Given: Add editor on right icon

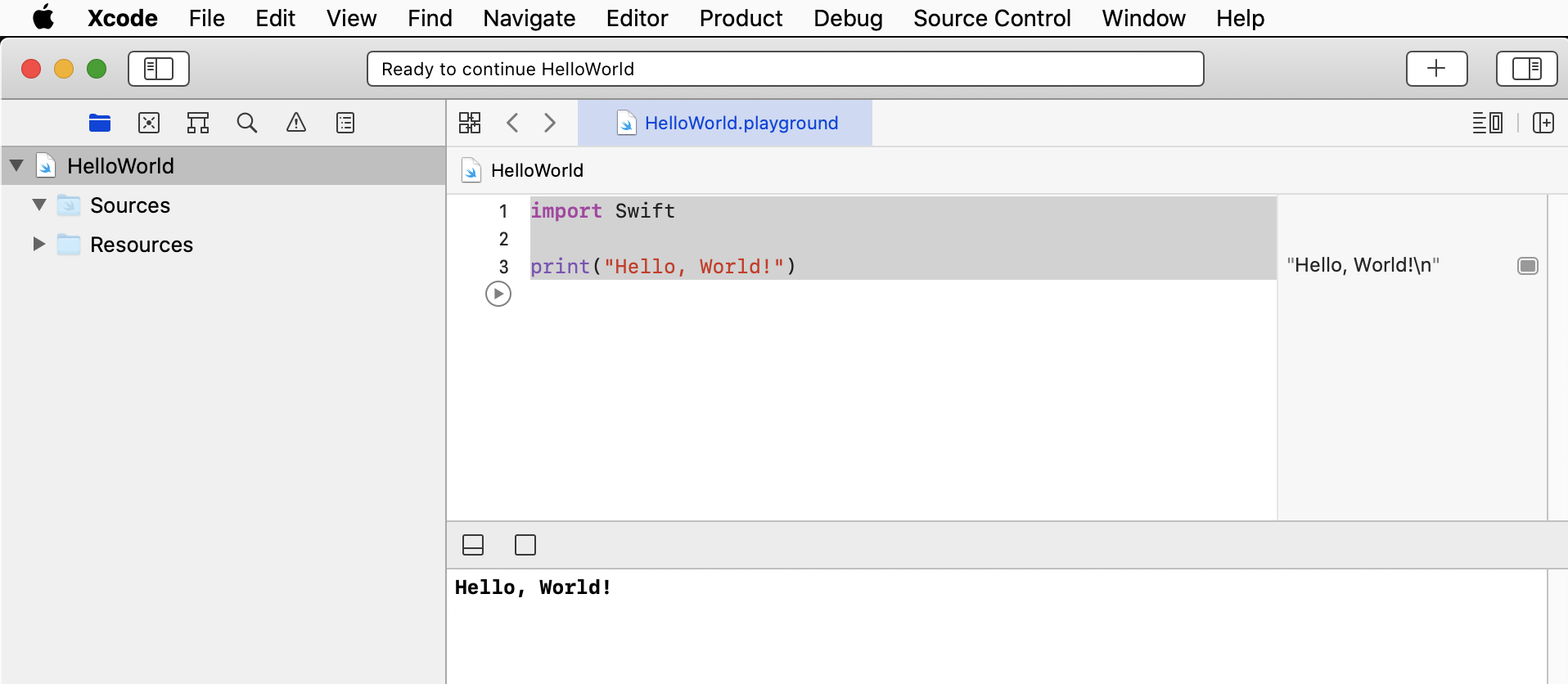Looking at the screenshot, I should tap(1543, 123).
